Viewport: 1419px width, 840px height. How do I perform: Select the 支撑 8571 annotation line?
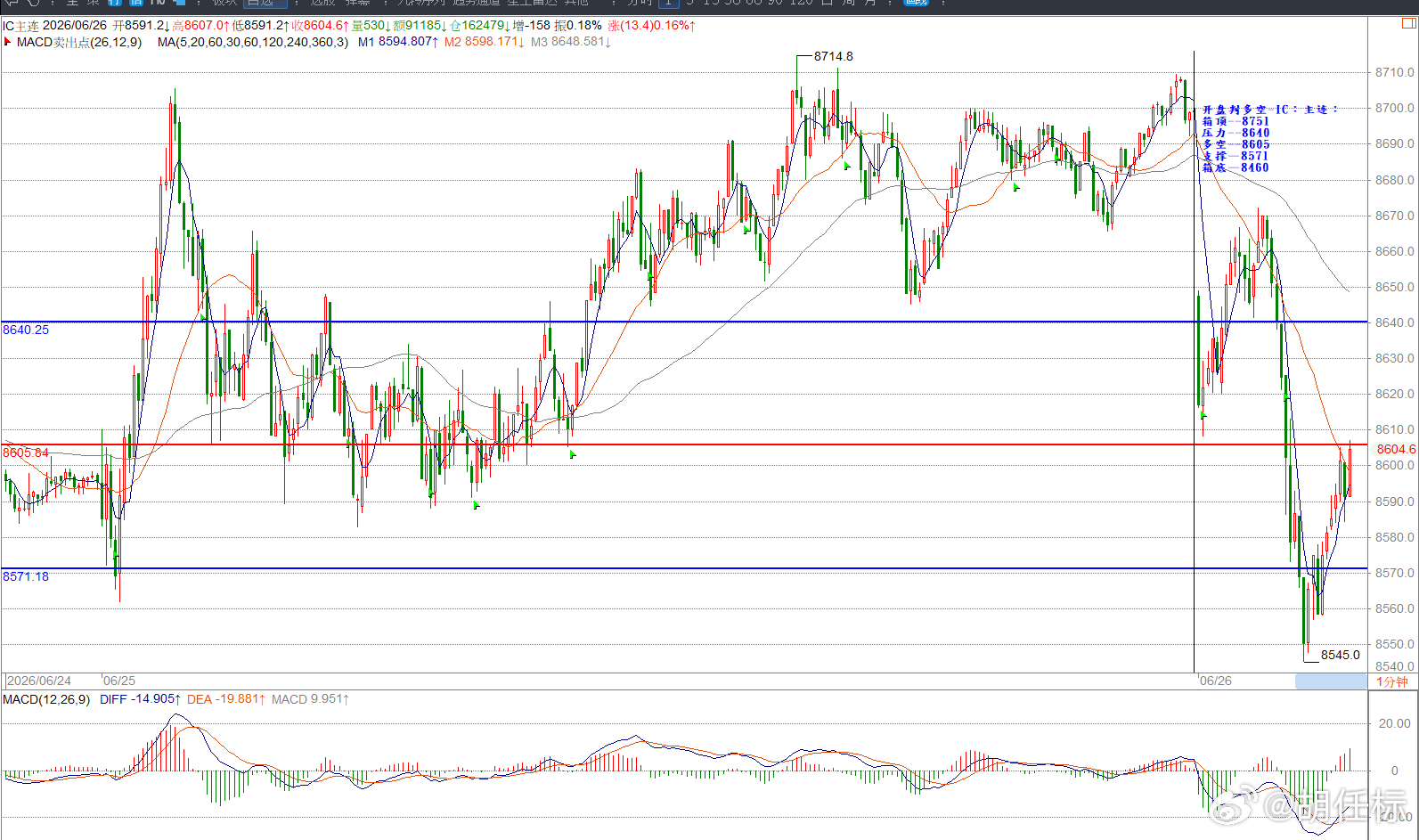1236,156
